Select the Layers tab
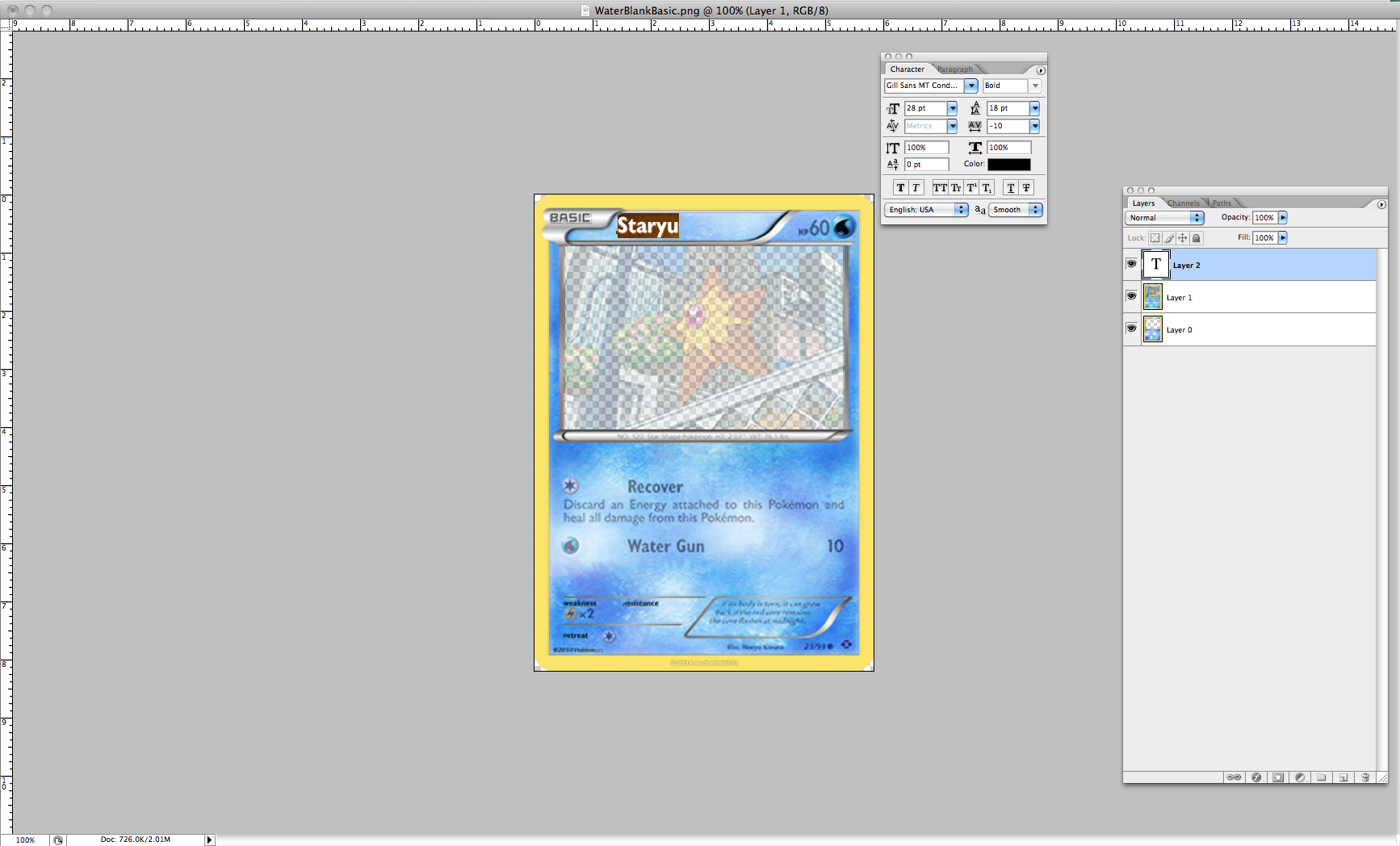 [1143, 203]
